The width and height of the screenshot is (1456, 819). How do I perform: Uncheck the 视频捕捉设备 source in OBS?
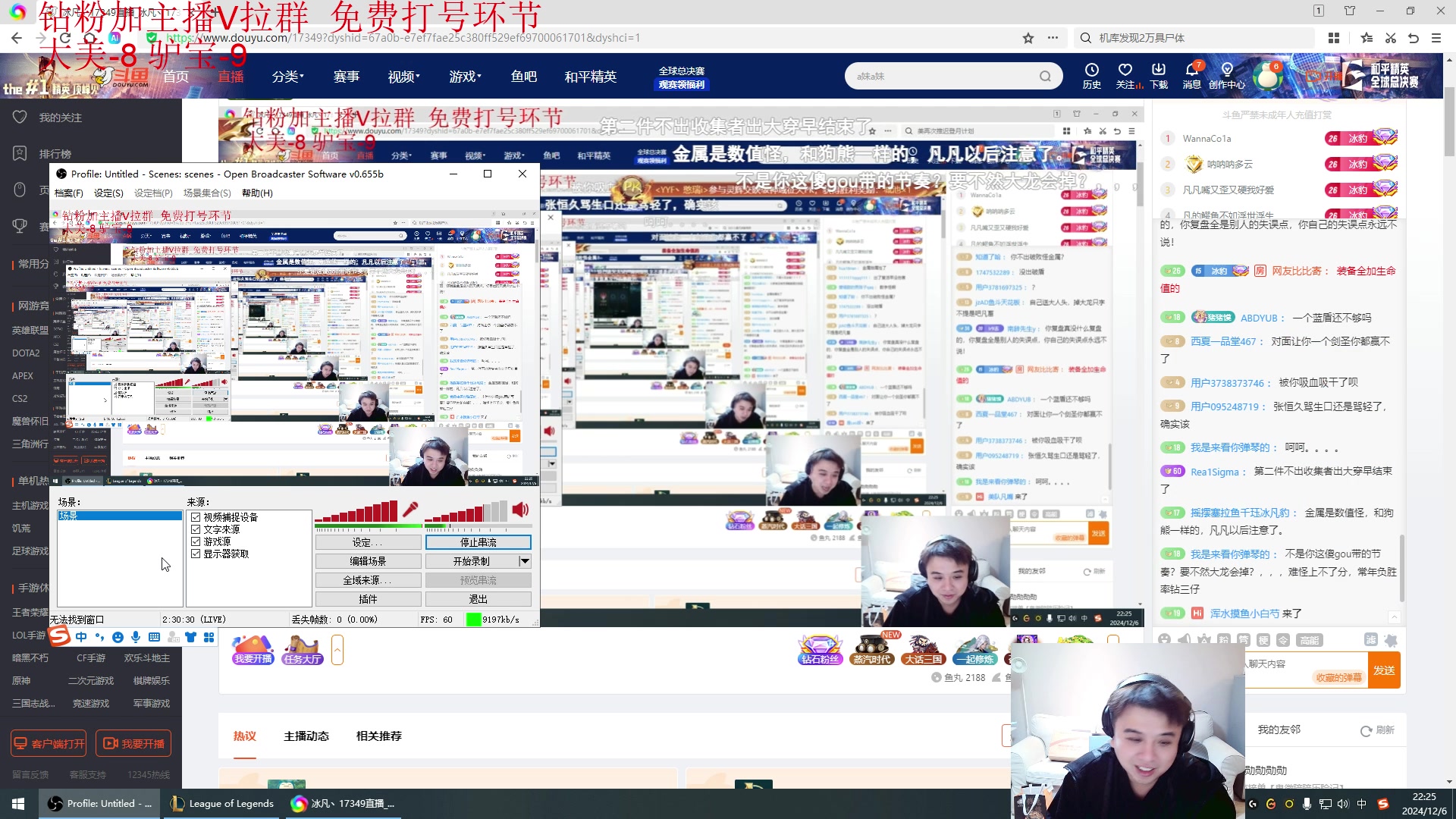point(196,517)
